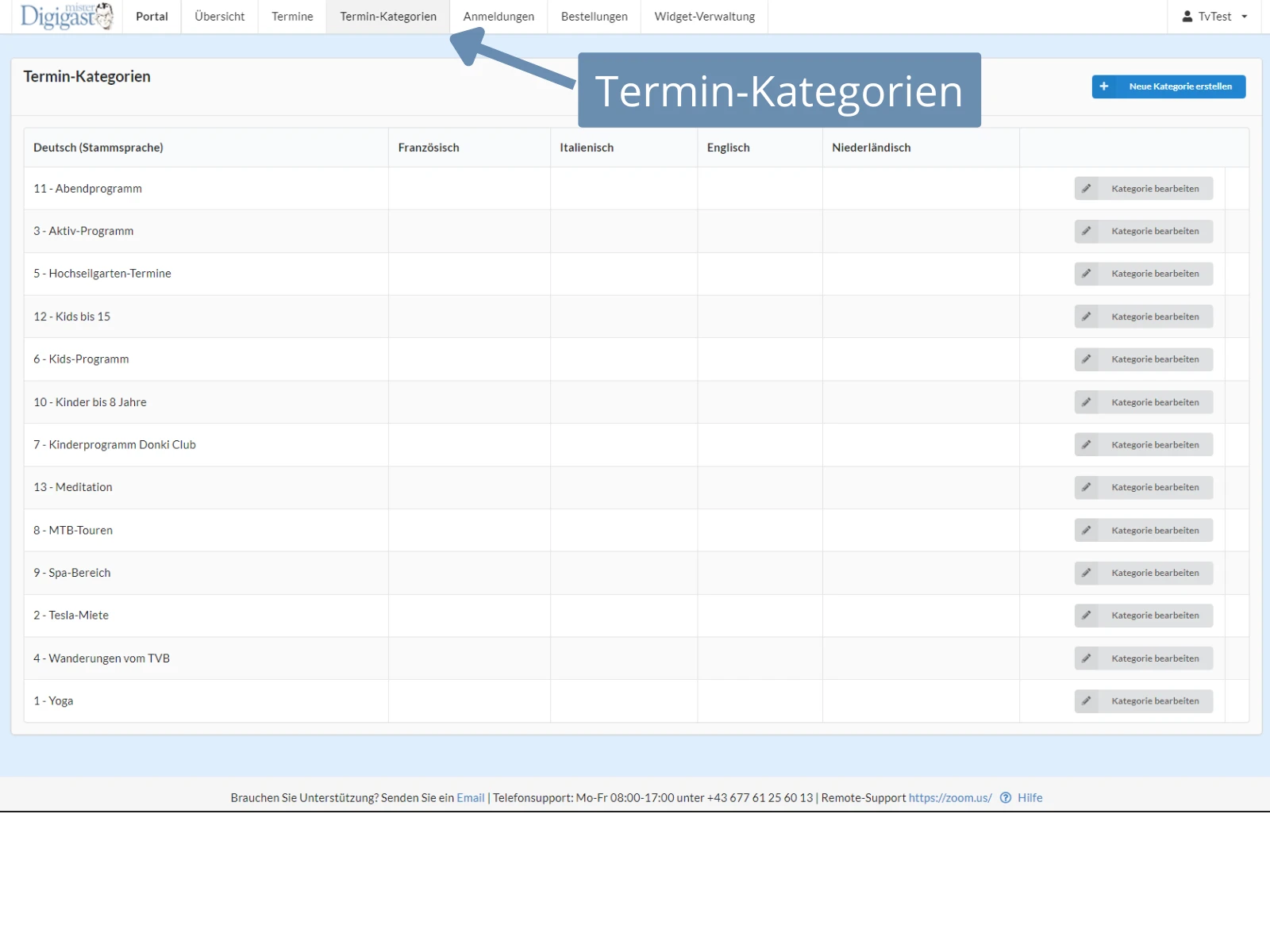Click the Email support link

coord(471,797)
